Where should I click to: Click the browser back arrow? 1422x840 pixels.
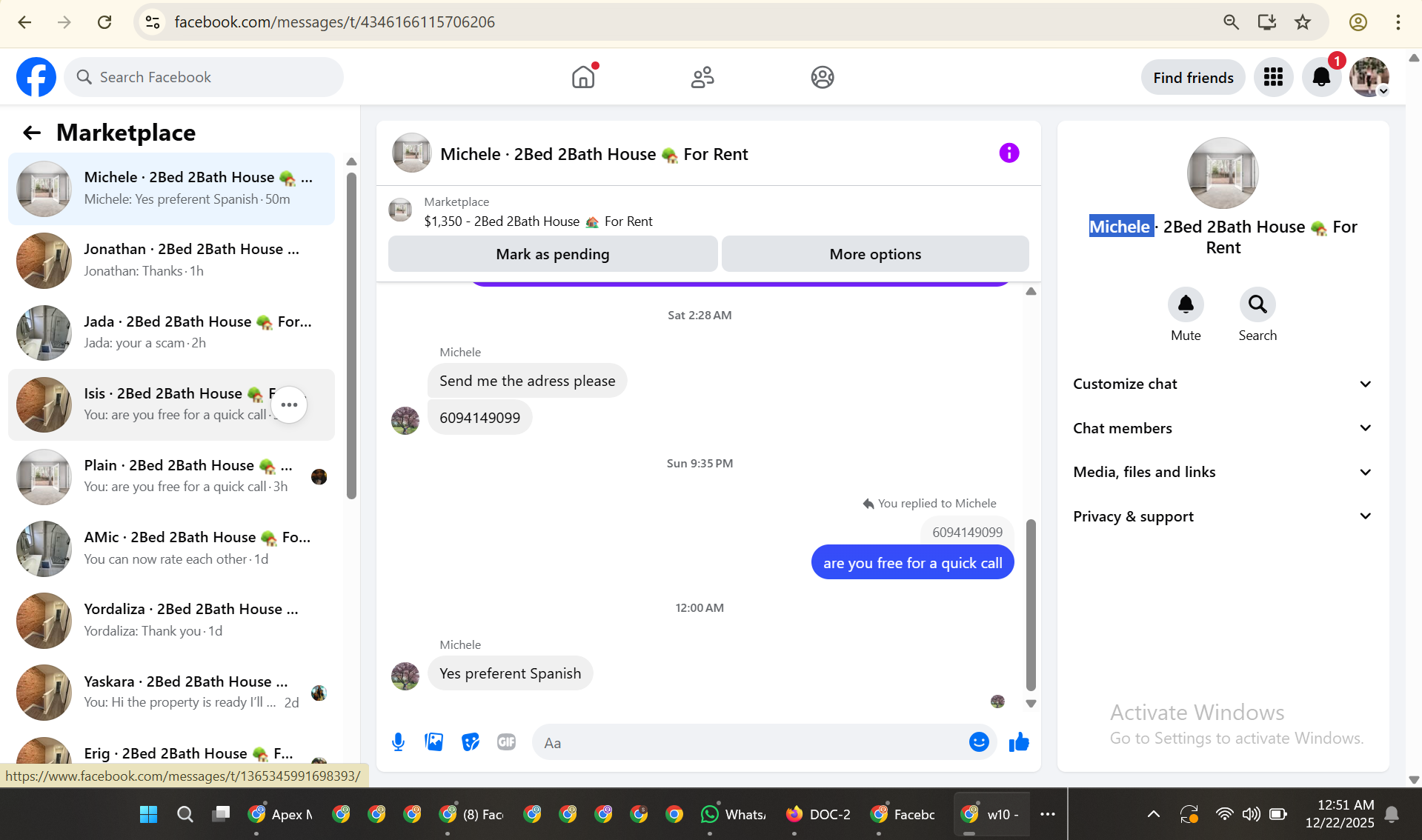24,22
